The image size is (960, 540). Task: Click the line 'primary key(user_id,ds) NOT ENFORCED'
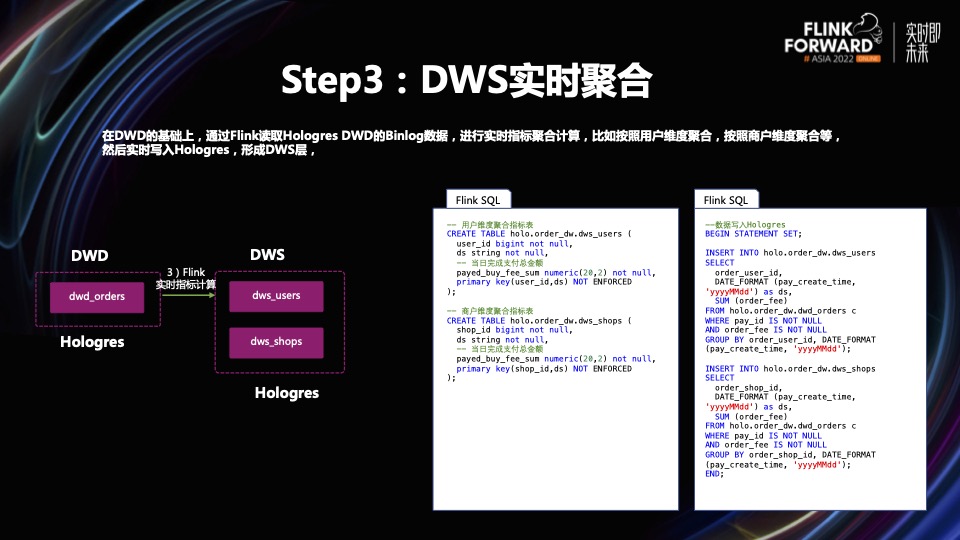click(544, 282)
